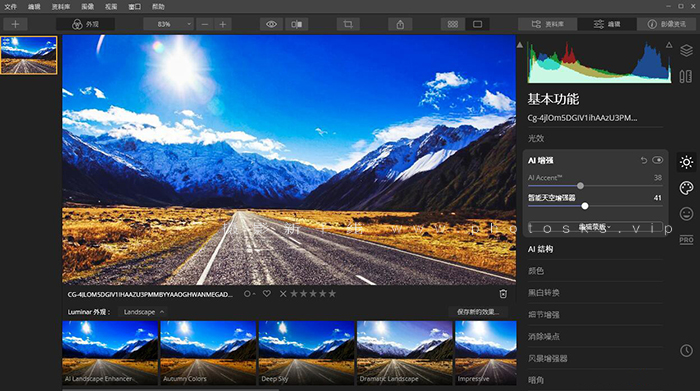Click the crop tool icon

pos(348,24)
